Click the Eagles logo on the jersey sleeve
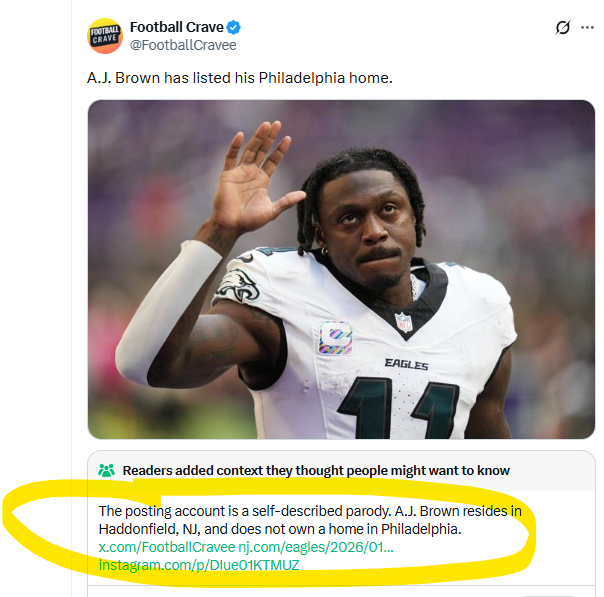The height and width of the screenshot is (597, 604). (x=237, y=286)
